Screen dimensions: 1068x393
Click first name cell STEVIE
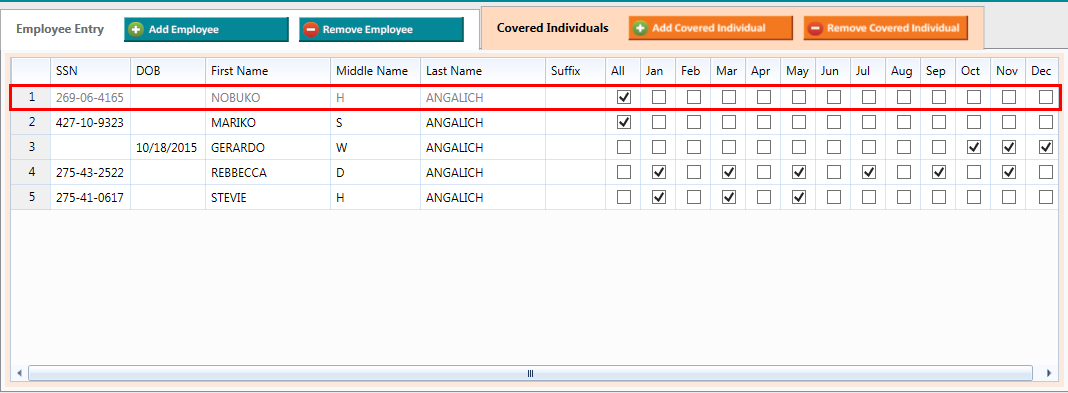click(268, 197)
